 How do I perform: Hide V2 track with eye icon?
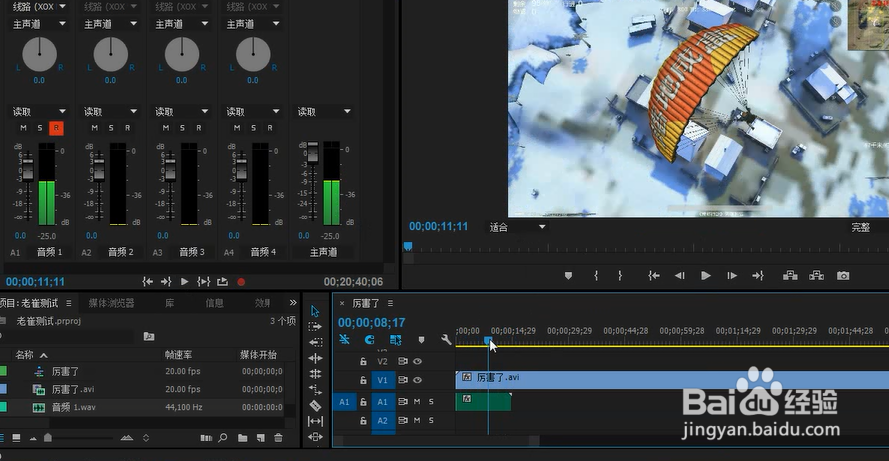pos(417,361)
